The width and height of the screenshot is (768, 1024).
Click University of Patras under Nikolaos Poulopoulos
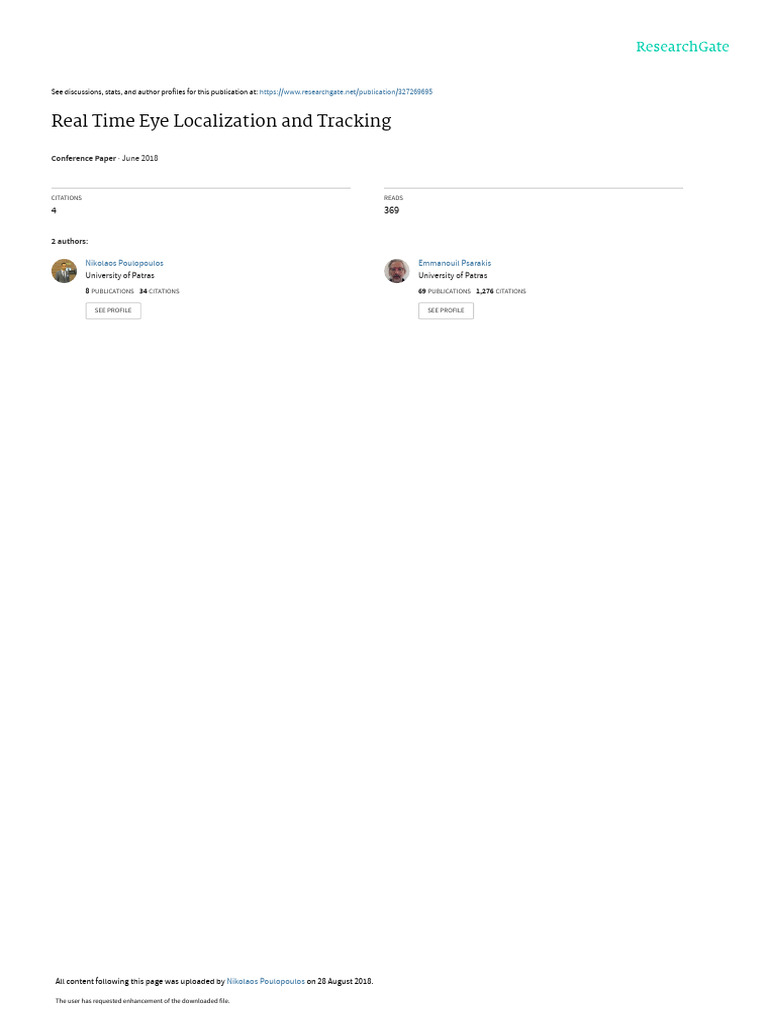pos(120,276)
